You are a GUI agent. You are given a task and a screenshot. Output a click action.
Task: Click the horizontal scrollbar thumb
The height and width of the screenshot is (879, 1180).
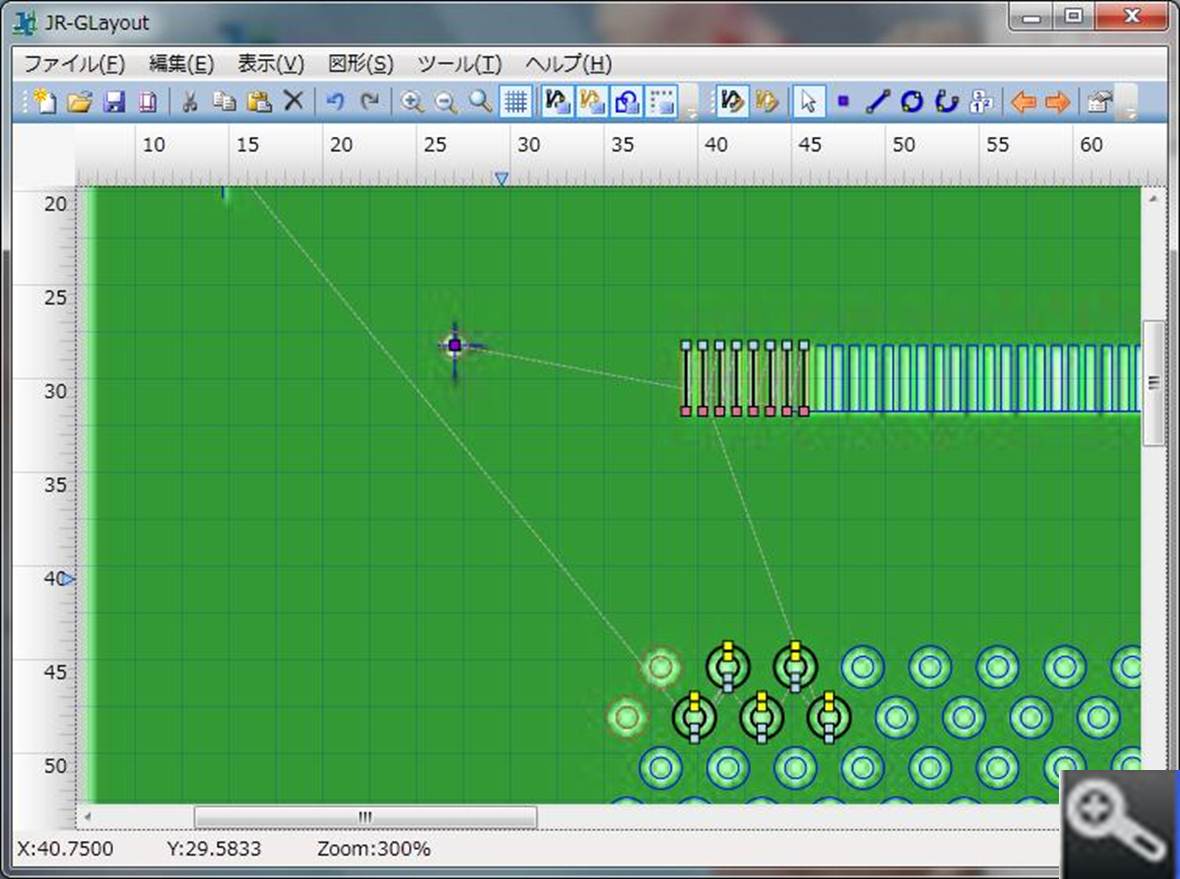pyautogui.click(x=365, y=817)
